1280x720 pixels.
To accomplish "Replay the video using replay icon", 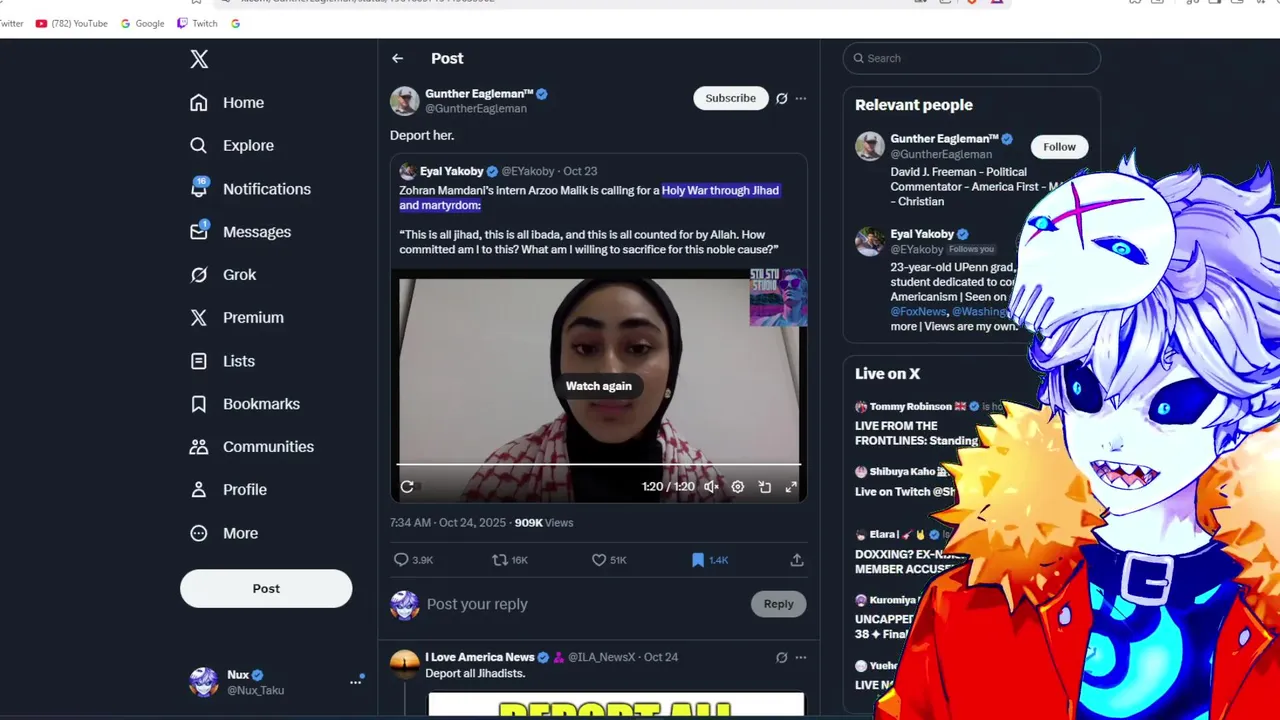I will pyautogui.click(x=407, y=487).
